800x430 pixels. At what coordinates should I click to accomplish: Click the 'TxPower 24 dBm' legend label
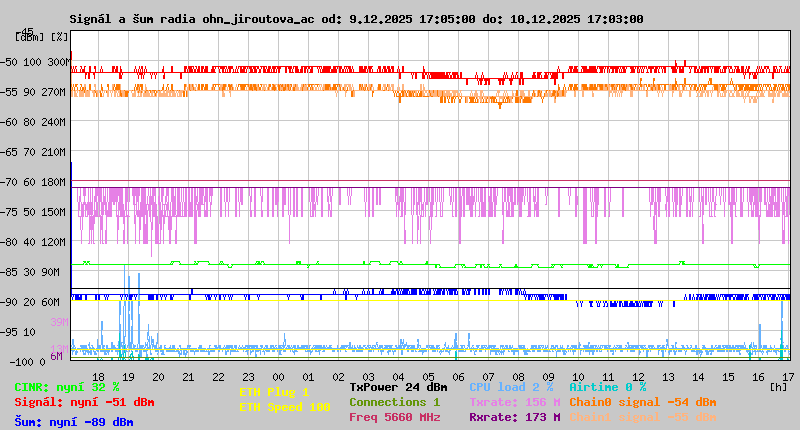point(398,387)
